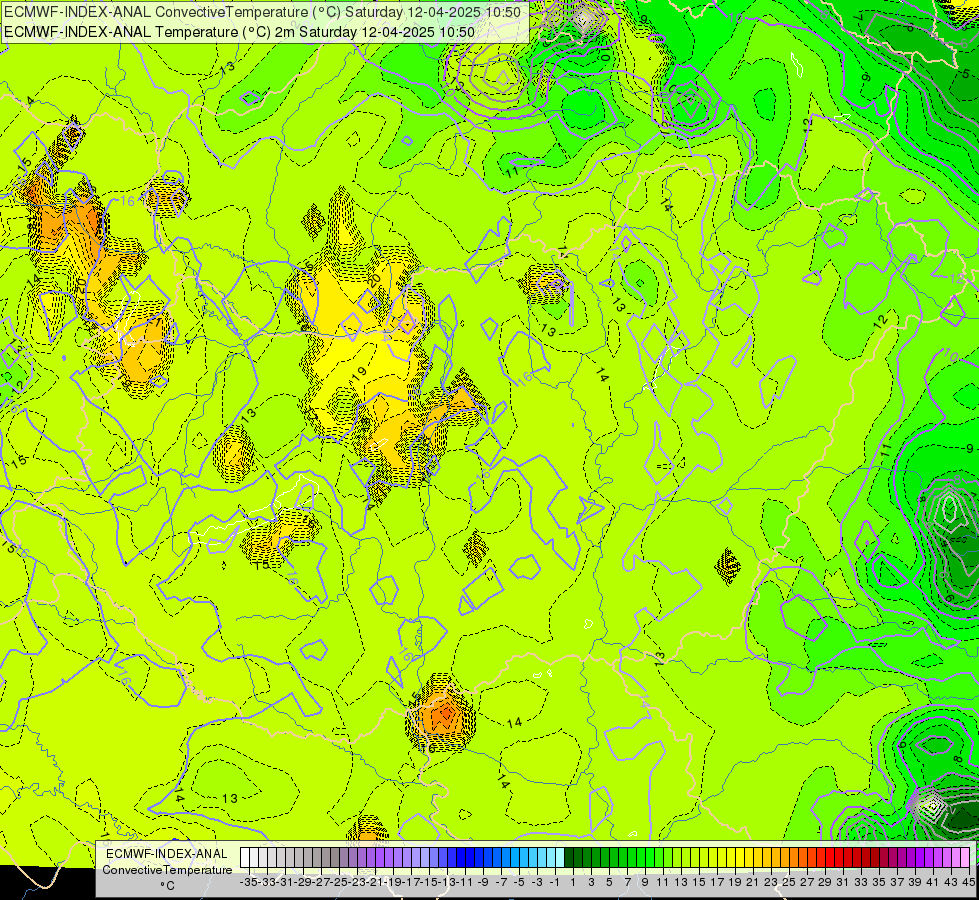Click the legend value -21
Screen dimensions: 979x900
[375, 882]
